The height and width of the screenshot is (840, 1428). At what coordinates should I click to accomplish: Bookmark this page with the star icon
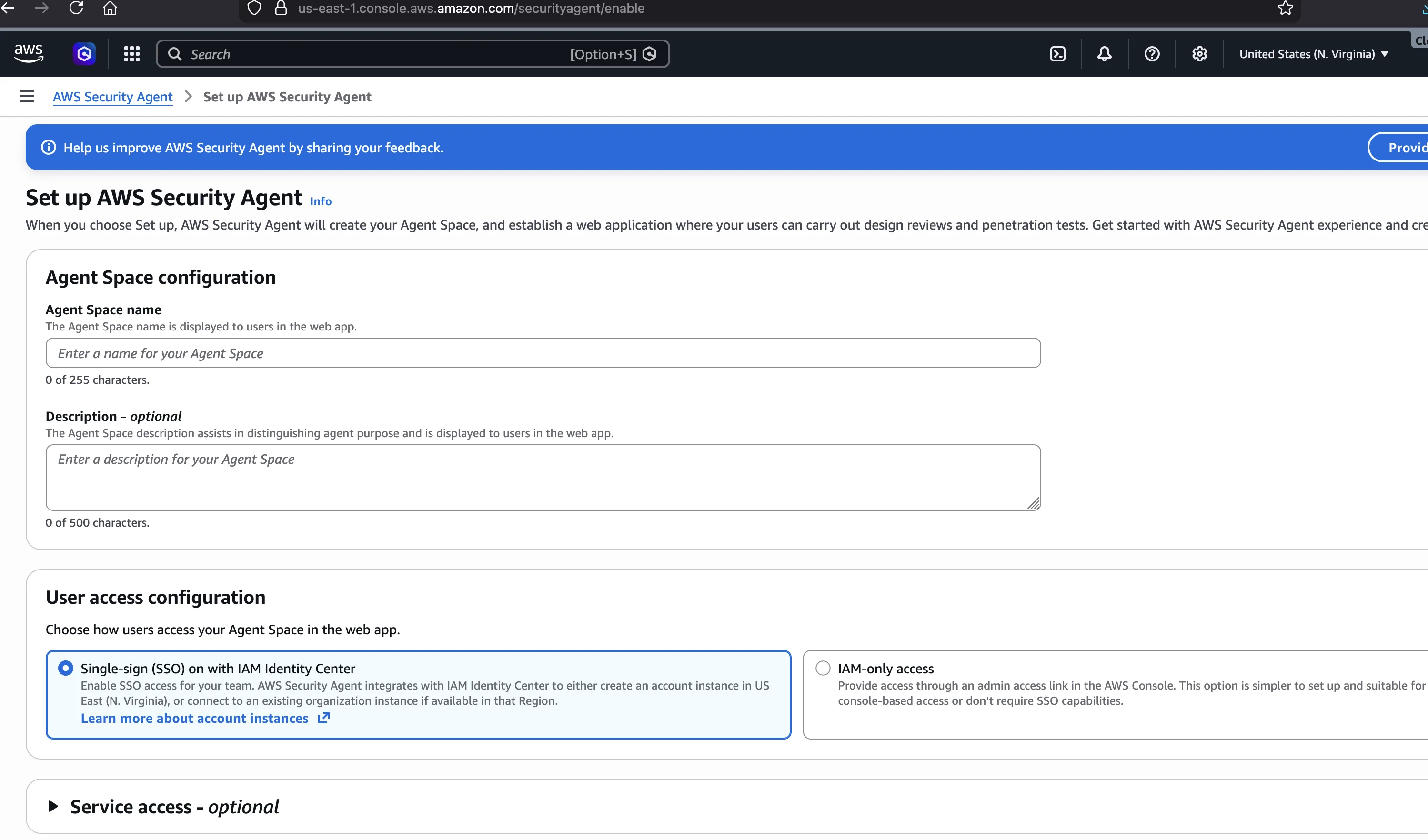(1285, 8)
